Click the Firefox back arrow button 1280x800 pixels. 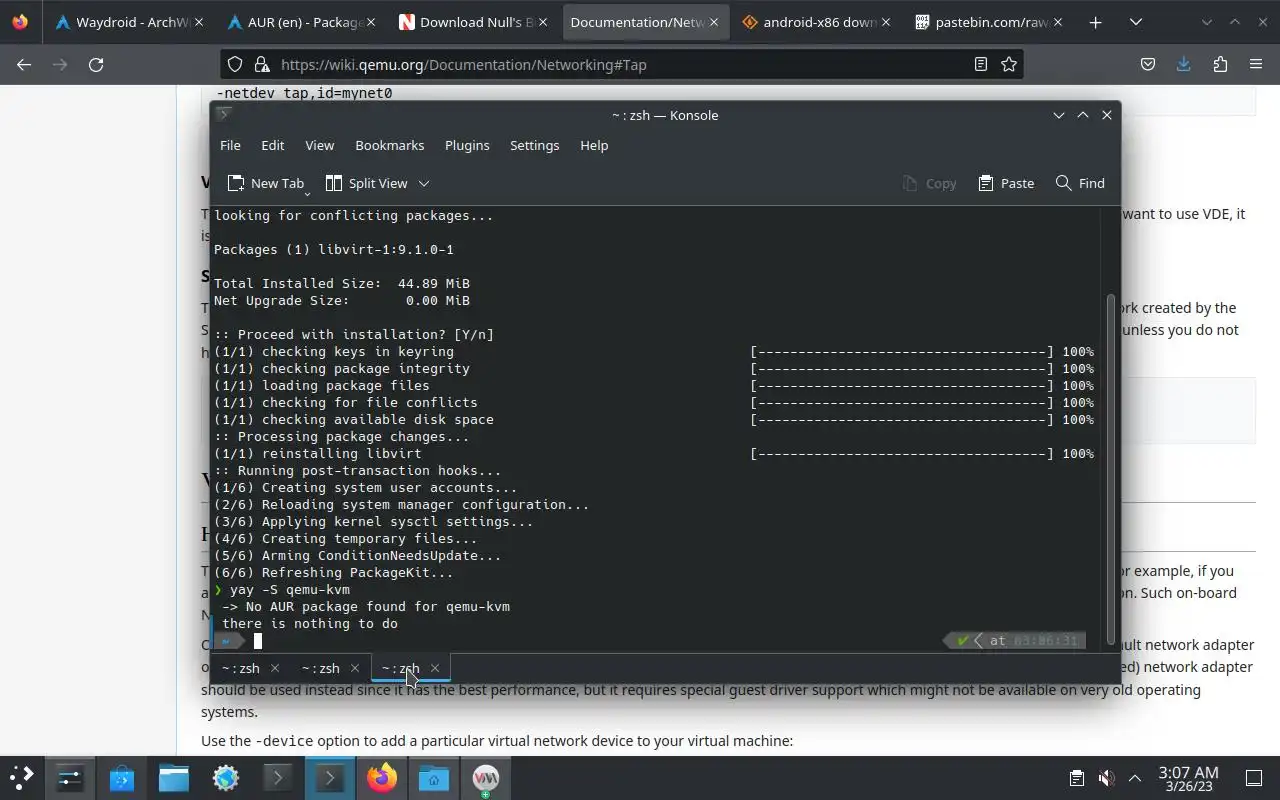[24, 64]
